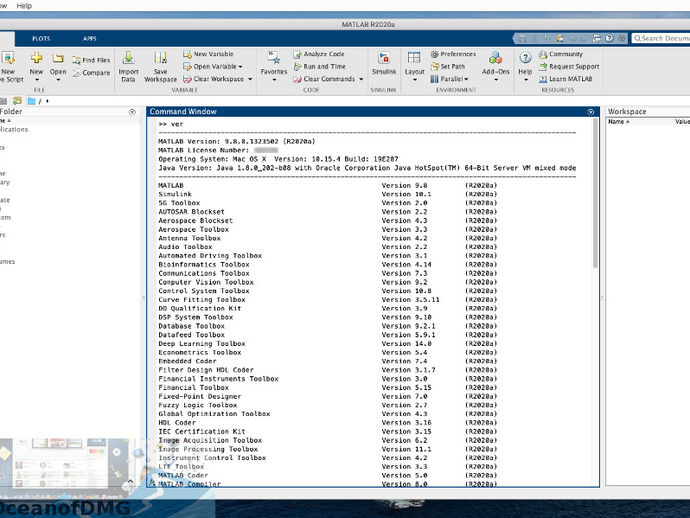Expand the Open Variable dropdown
690x518 pixels.
240,67
